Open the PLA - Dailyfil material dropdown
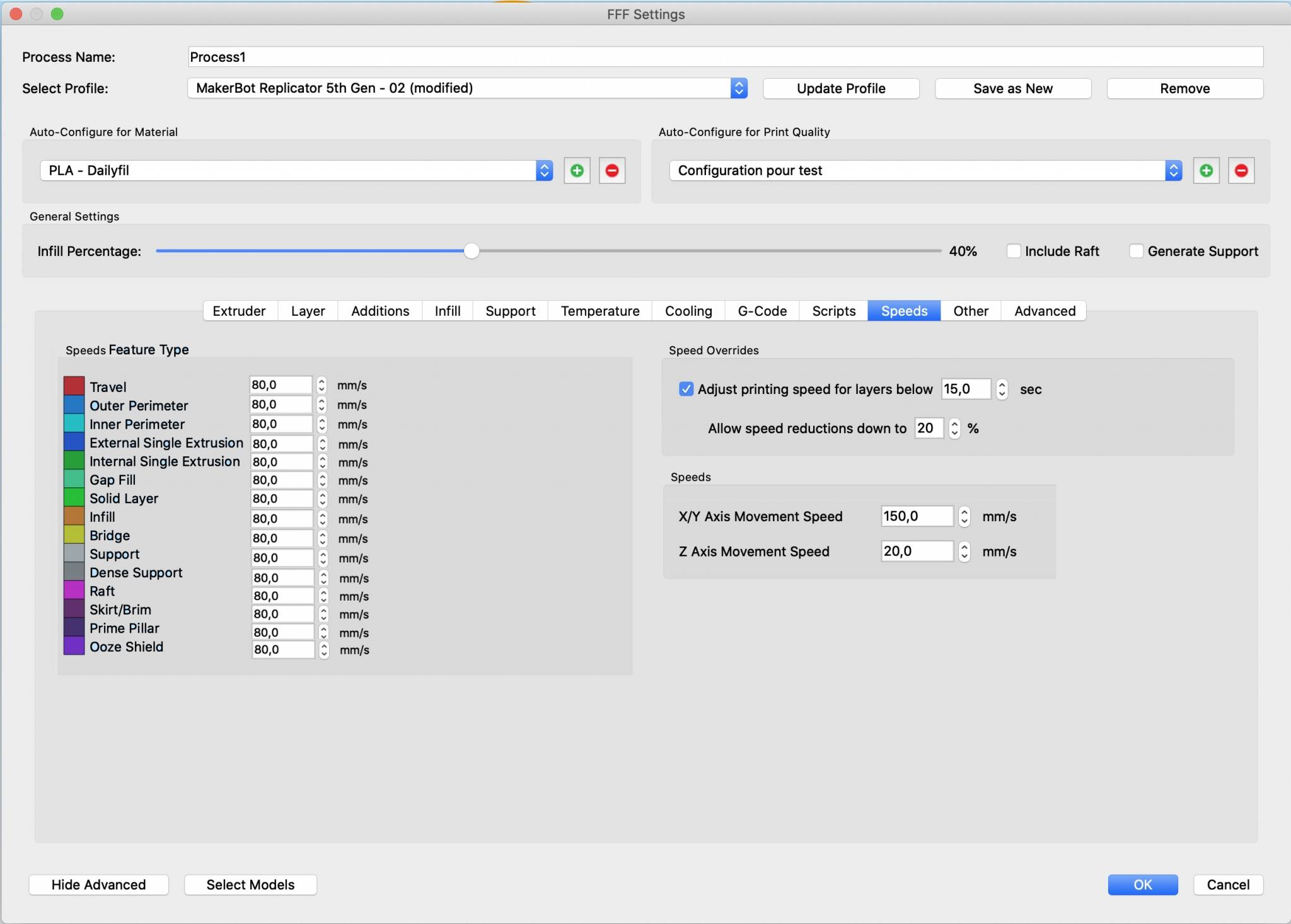The image size is (1291, 924). coord(544,170)
